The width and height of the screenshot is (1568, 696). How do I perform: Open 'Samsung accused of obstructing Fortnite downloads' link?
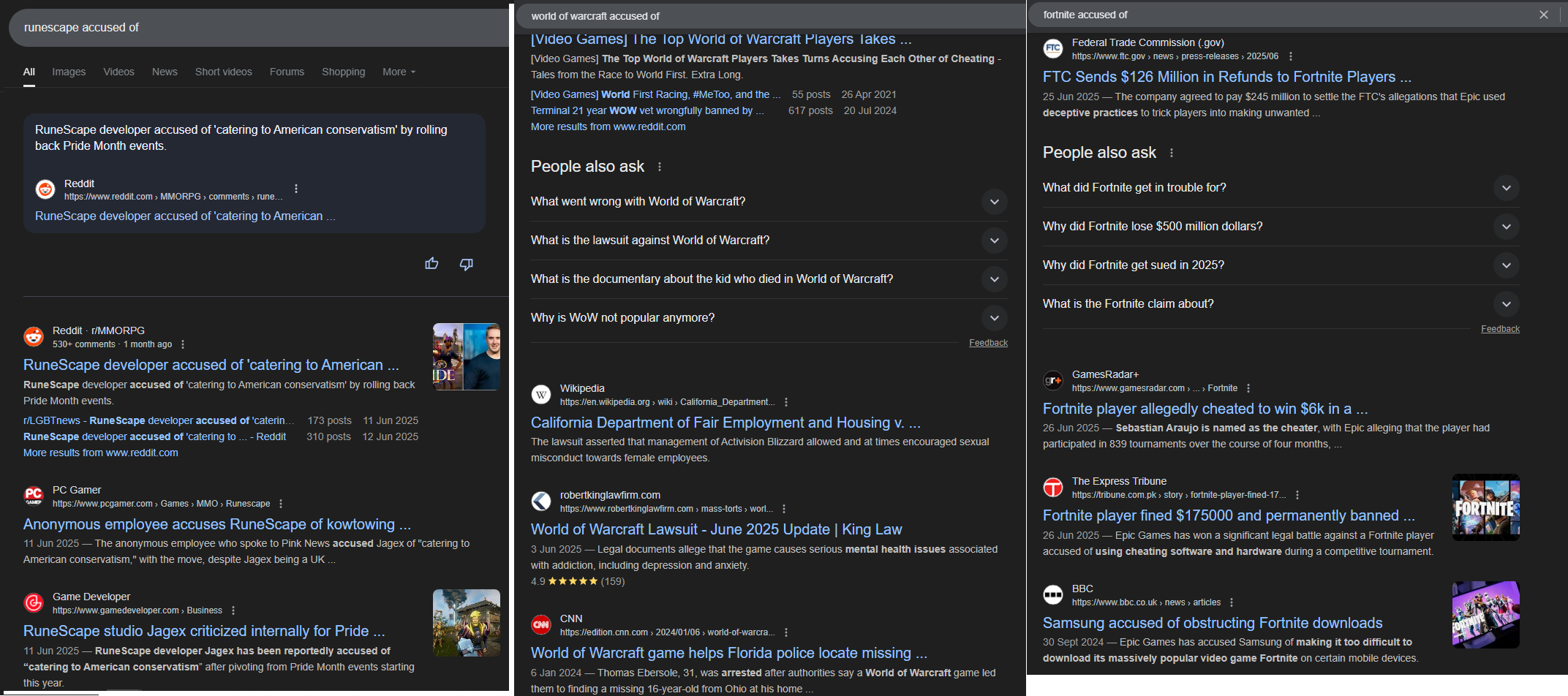(x=1213, y=623)
